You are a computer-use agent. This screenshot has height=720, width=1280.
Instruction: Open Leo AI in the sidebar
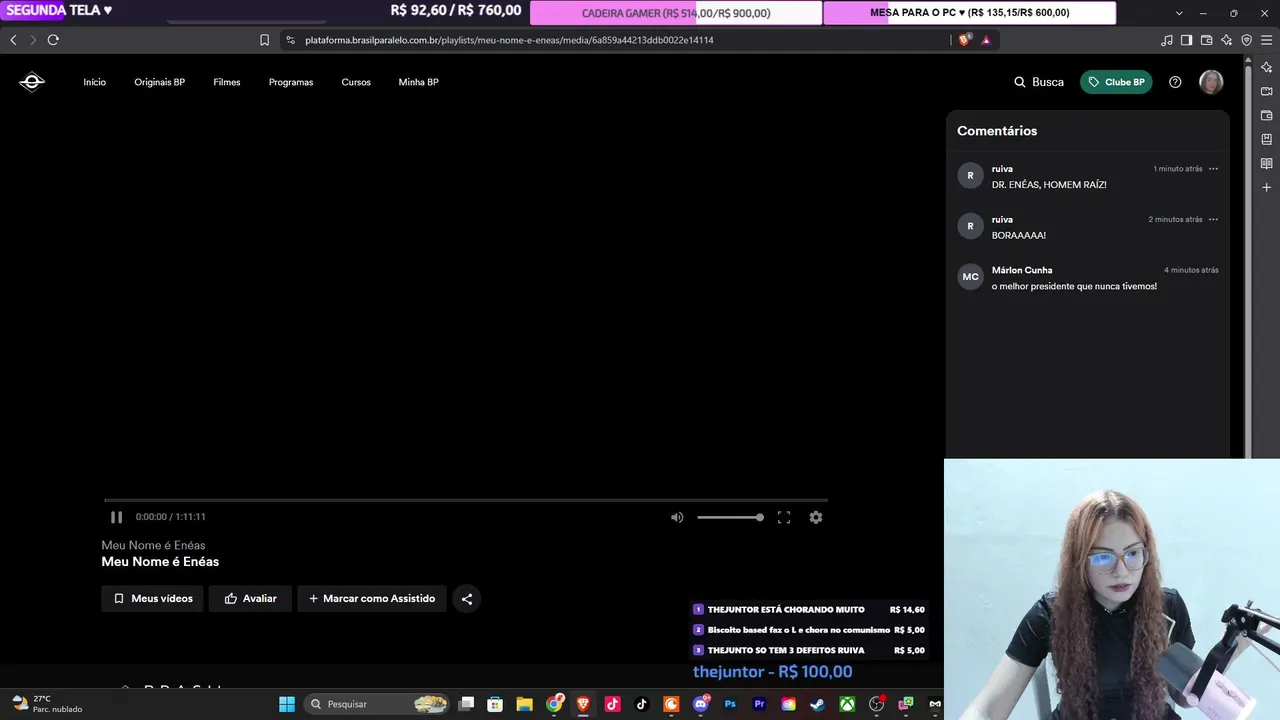click(x=1266, y=67)
